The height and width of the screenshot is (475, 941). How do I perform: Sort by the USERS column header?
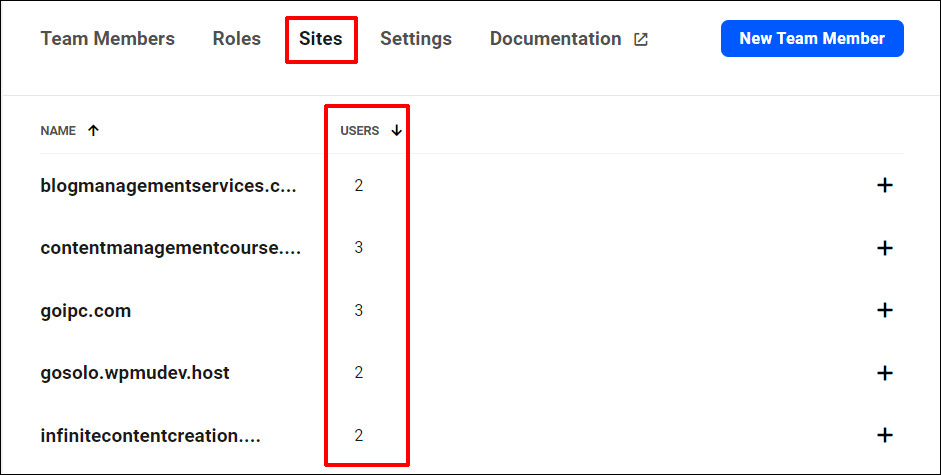tap(359, 131)
